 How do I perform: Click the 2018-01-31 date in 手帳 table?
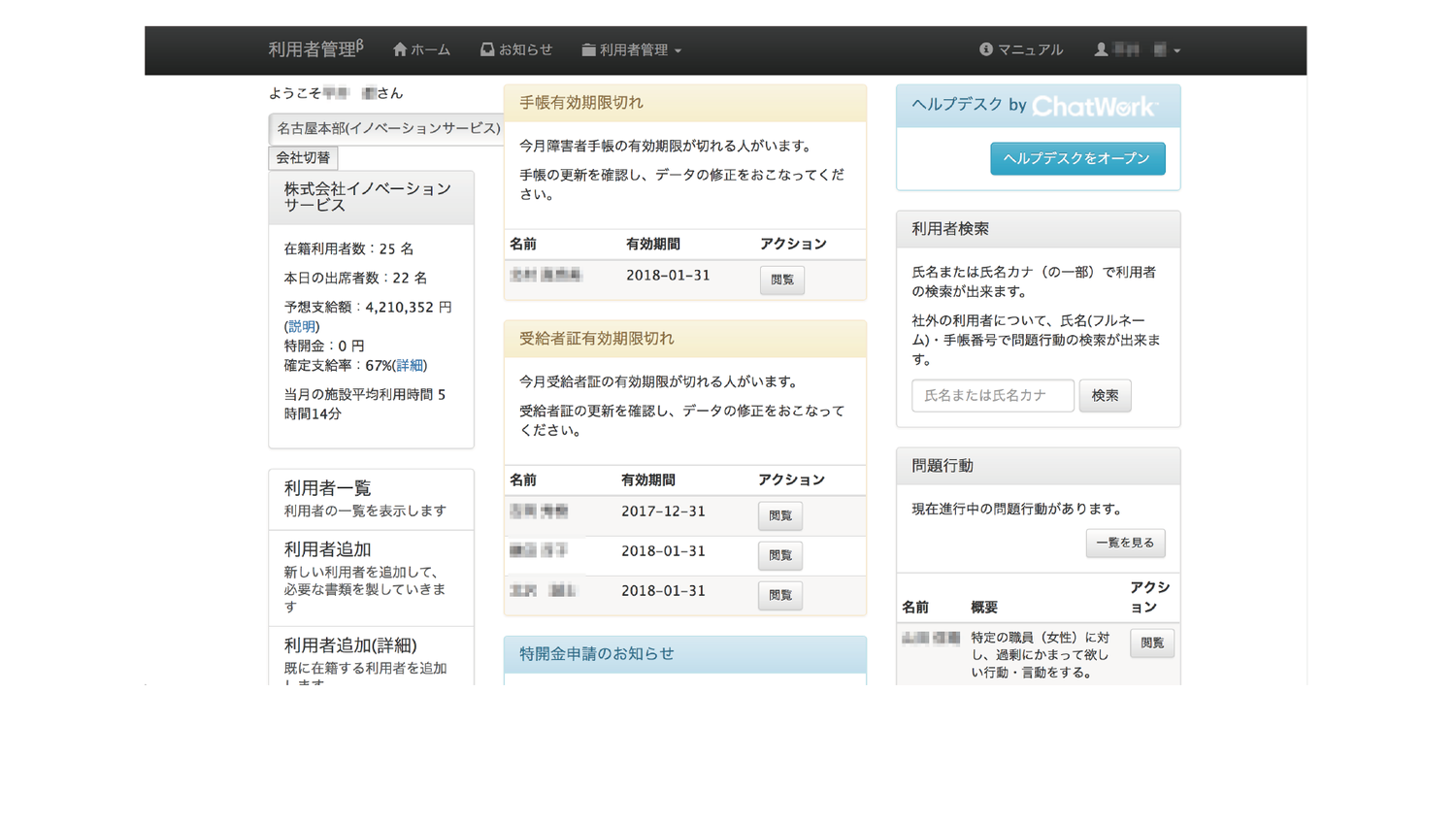click(x=668, y=276)
